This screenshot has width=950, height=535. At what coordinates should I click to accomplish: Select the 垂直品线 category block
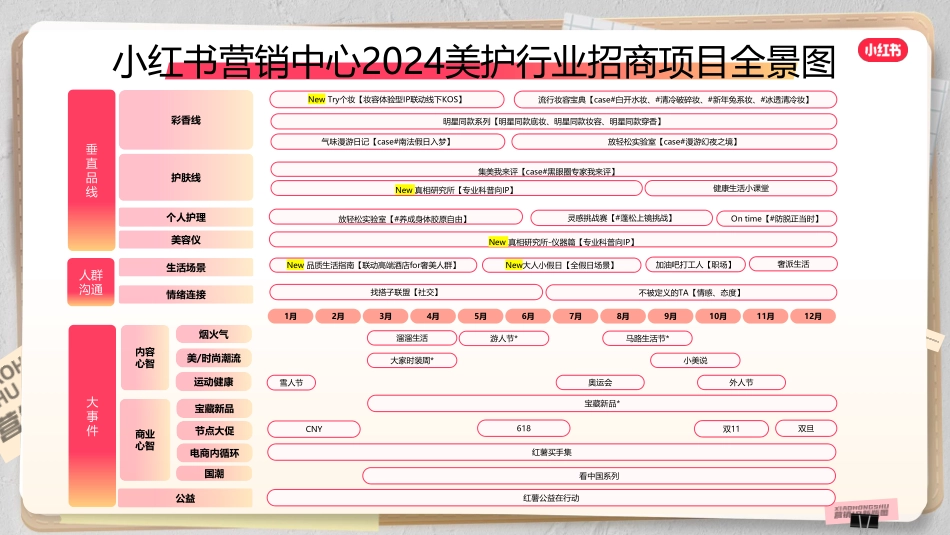(91, 170)
